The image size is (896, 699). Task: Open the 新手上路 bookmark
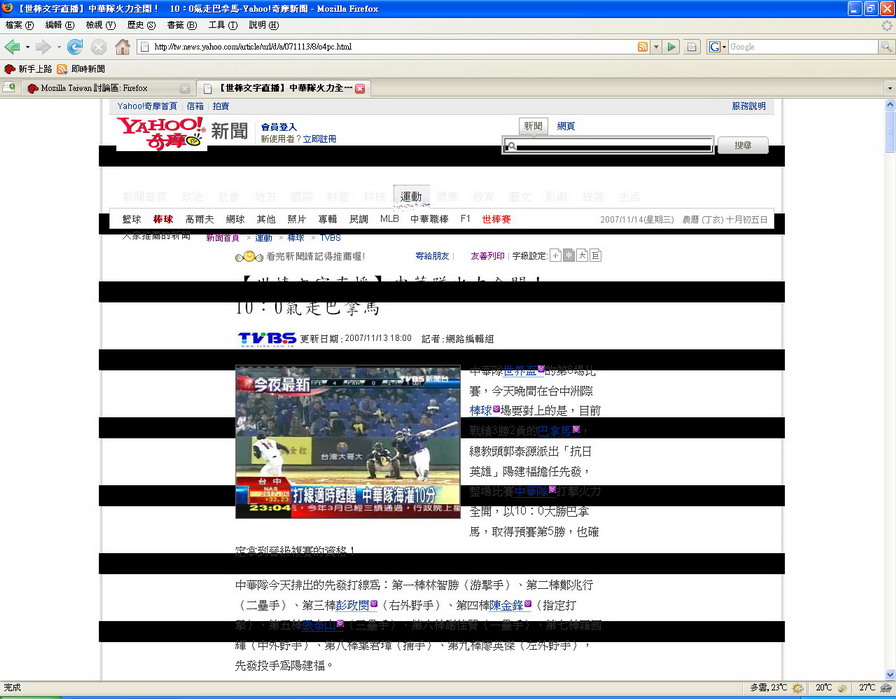click(28, 69)
